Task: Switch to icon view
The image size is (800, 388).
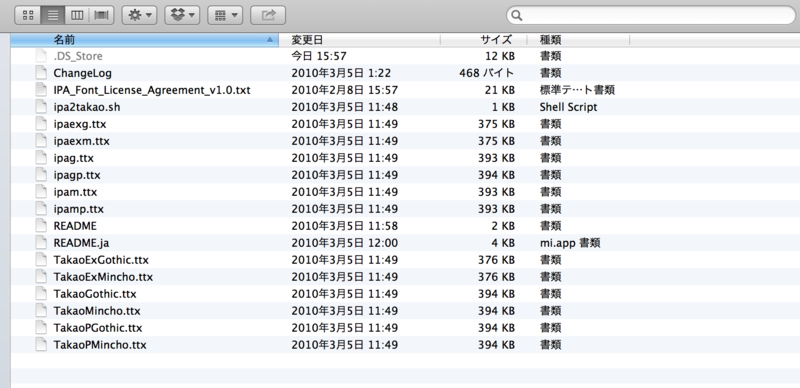Action: (x=28, y=15)
